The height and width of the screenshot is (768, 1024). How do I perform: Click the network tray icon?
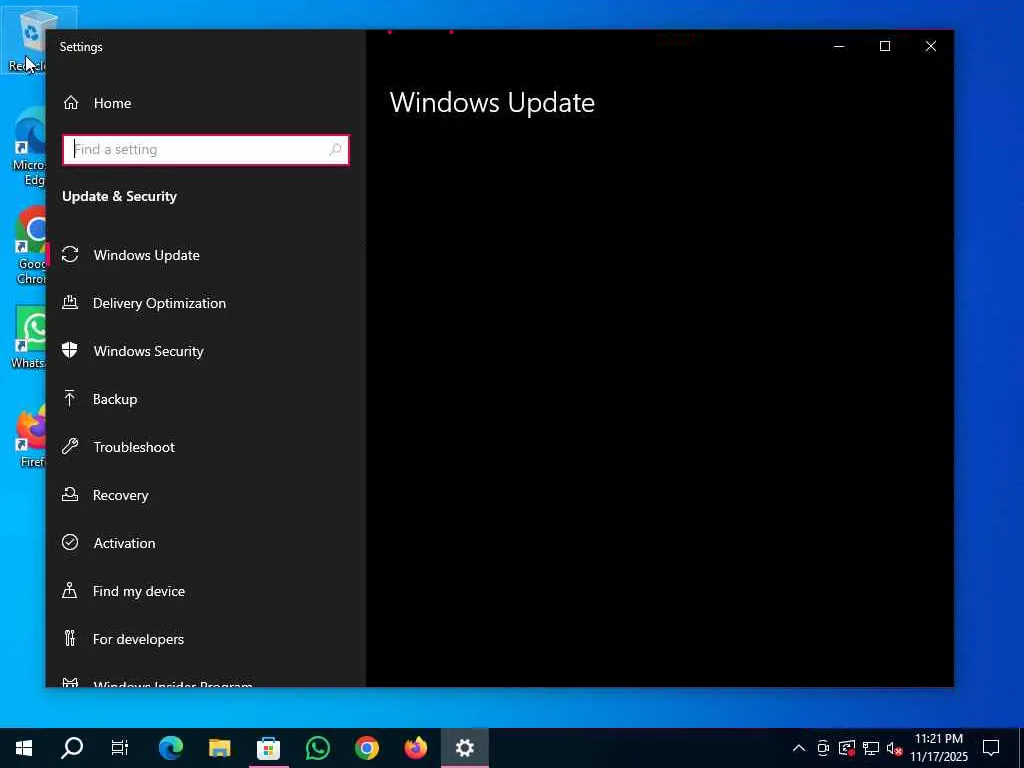(x=871, y=748)
